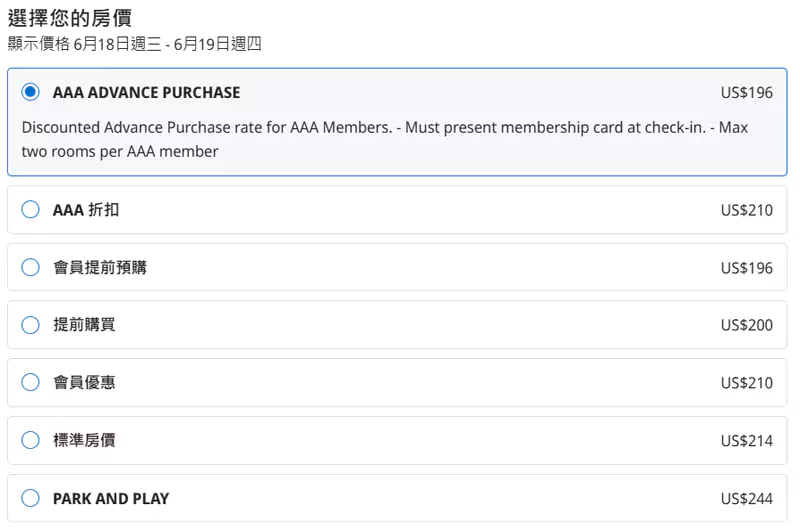The image size is (800, 530).
Task: Choose the 標準房價 radio button
Action: tap(31, 440)
